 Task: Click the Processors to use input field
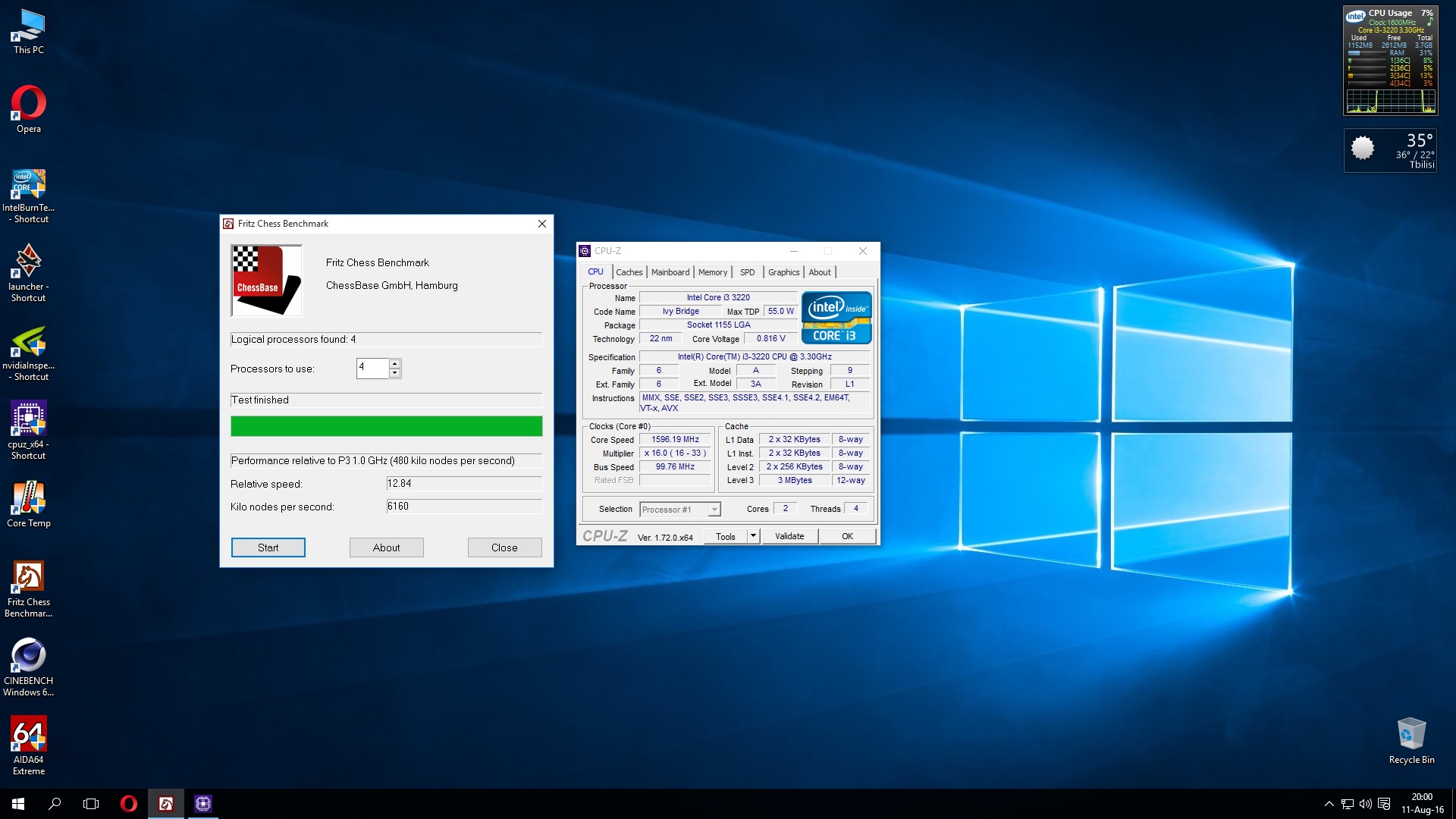tap(372, 369)
